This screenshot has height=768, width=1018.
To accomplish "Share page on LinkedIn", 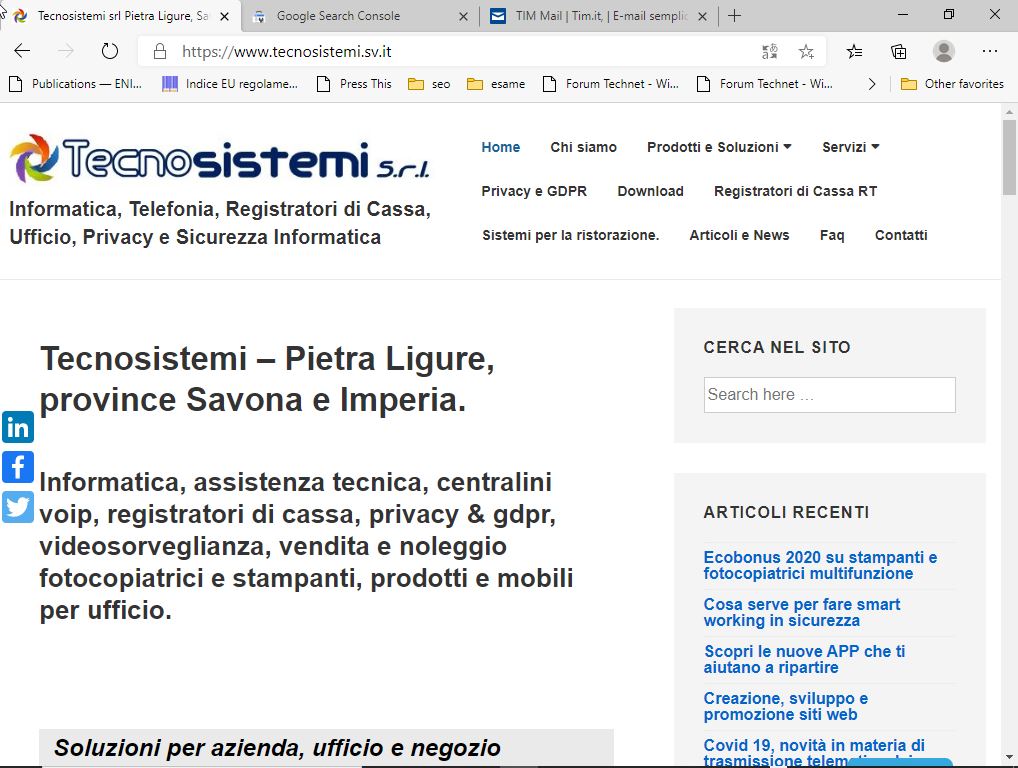I will 18,427.
